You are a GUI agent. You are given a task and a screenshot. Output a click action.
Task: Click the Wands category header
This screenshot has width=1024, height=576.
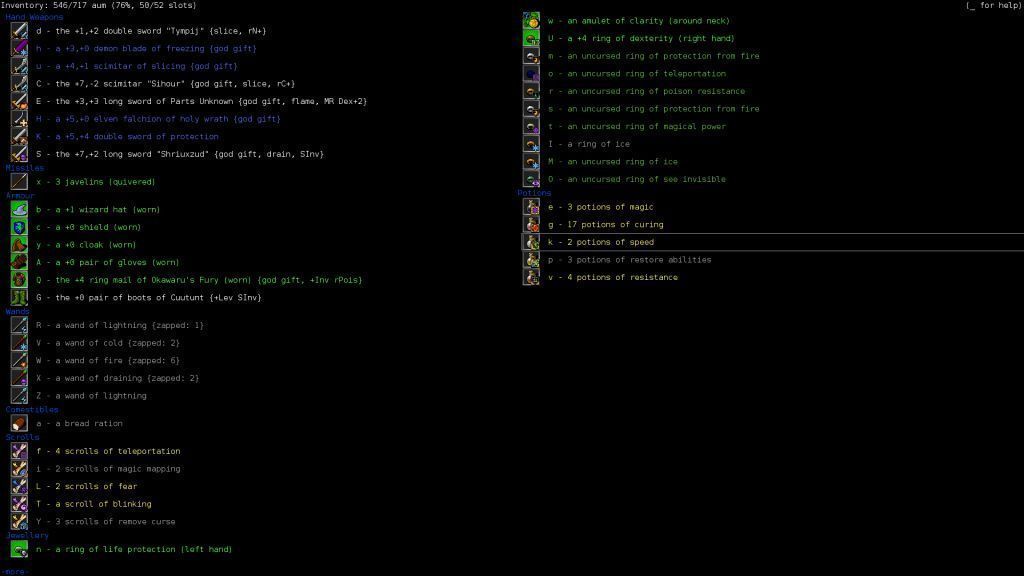click(x=17, y=312)
